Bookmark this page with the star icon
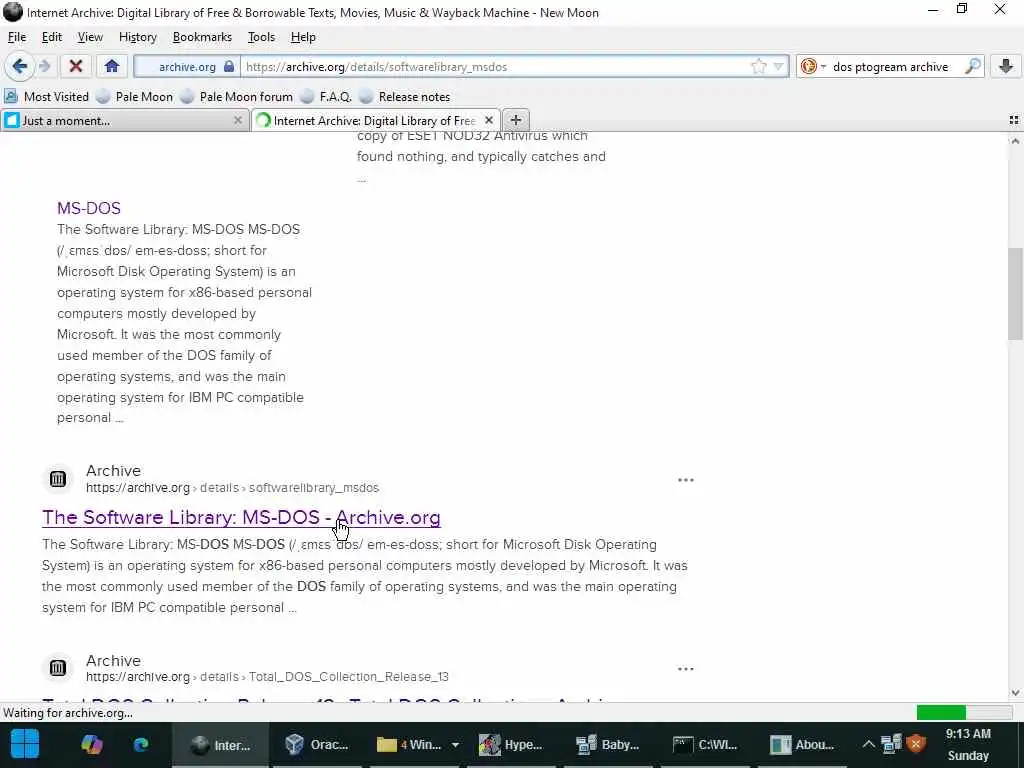The height and width of the screenshot is (768, 1024). [758, 67]
